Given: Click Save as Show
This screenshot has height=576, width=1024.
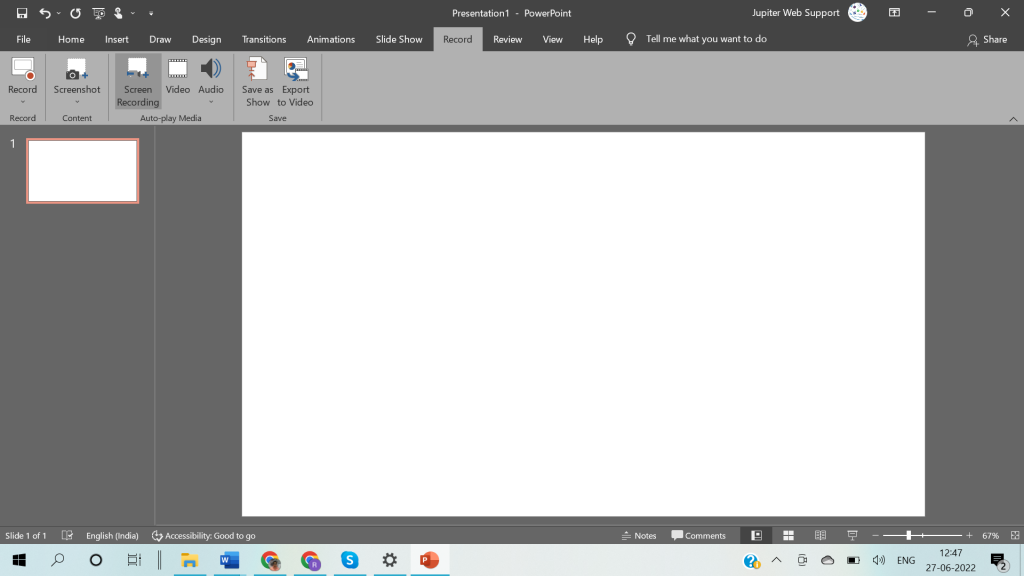Looking at the screenshot, I should coord(257,82).
